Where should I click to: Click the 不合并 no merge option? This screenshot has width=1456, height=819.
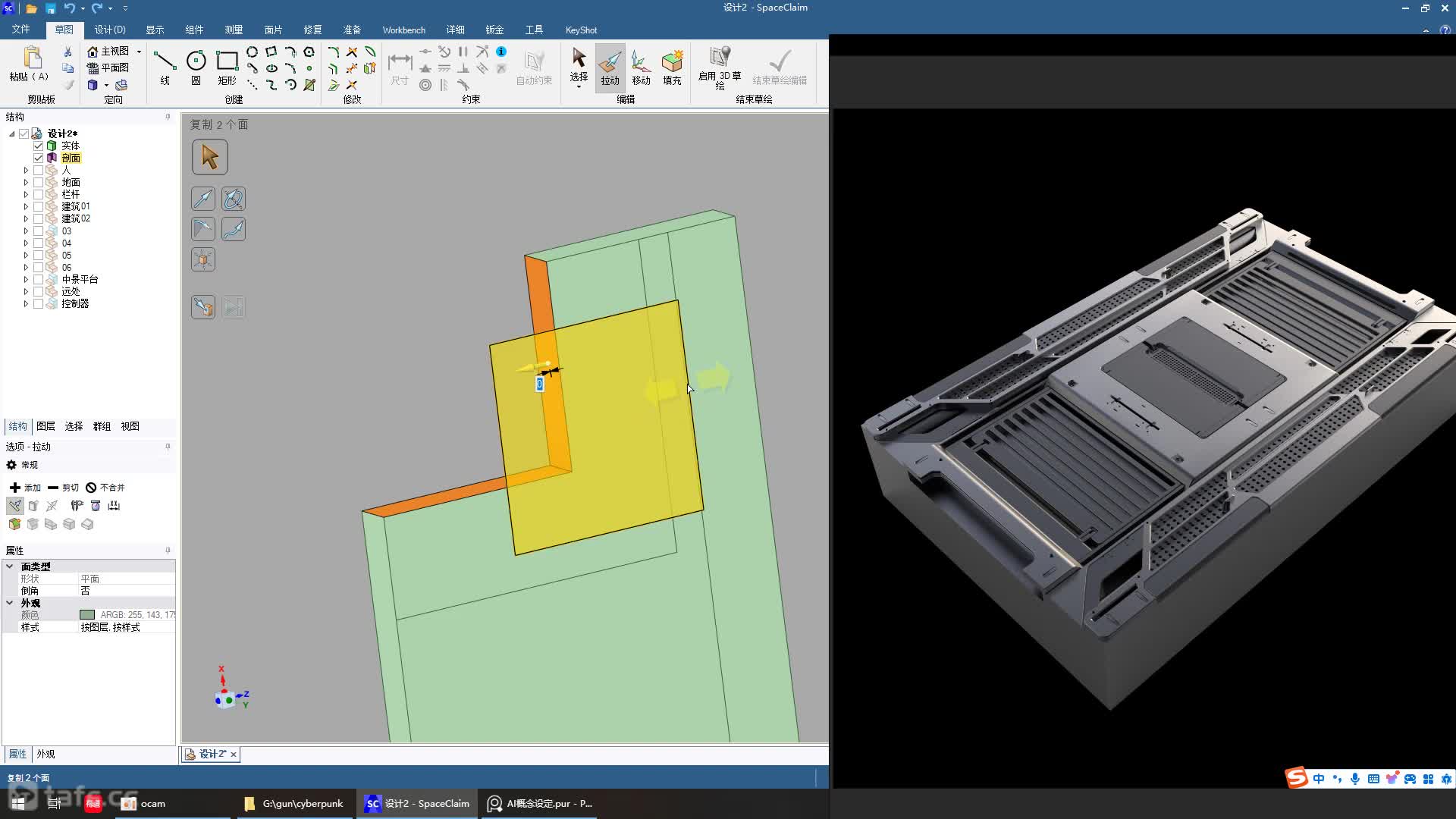[105, 488]
